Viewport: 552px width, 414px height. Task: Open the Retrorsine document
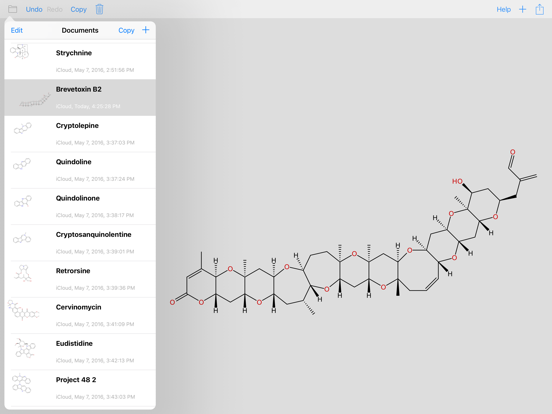pos(80,279)
